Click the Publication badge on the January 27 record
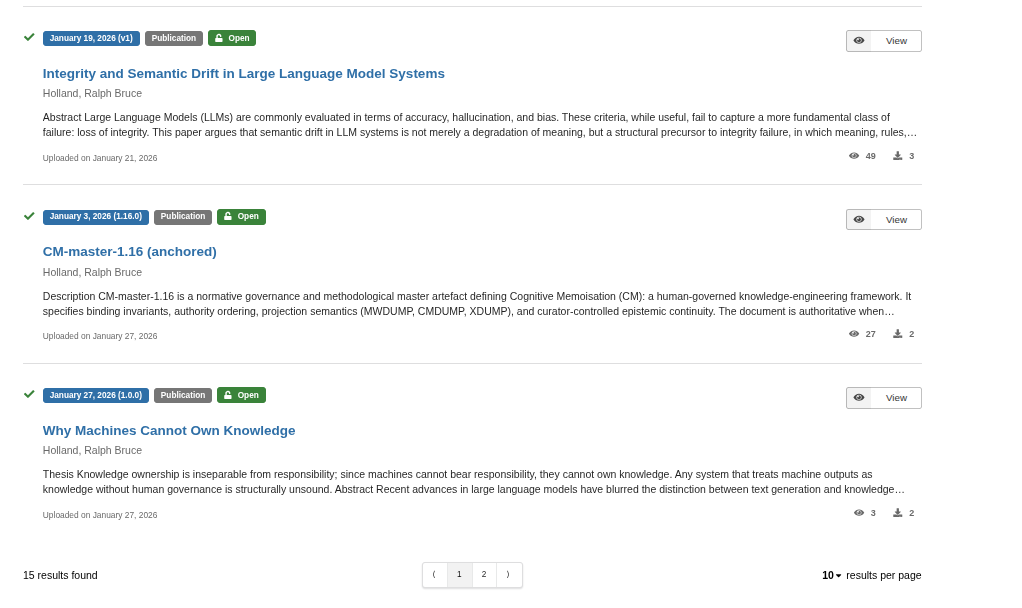 [x=183, y=395]
